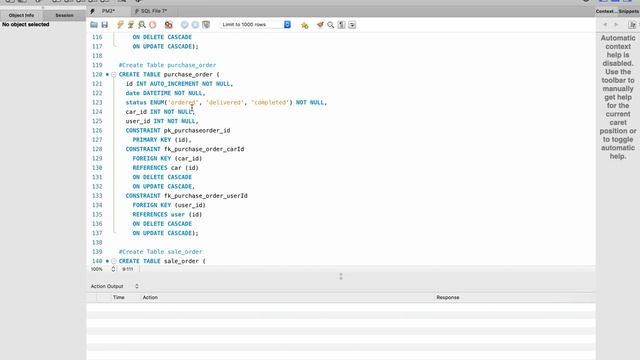Save the script with the floppy disk icon
640x360 pixels.
tap(105, 25)
